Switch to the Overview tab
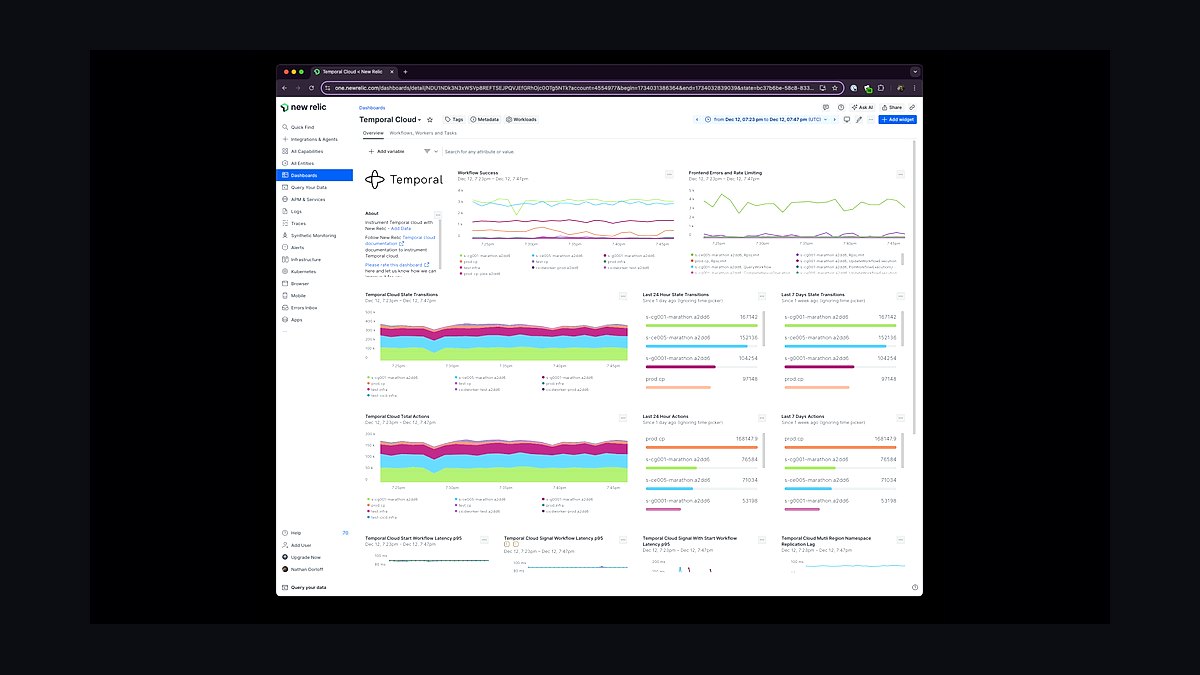1200x675 pixels. tap(373, 133)
